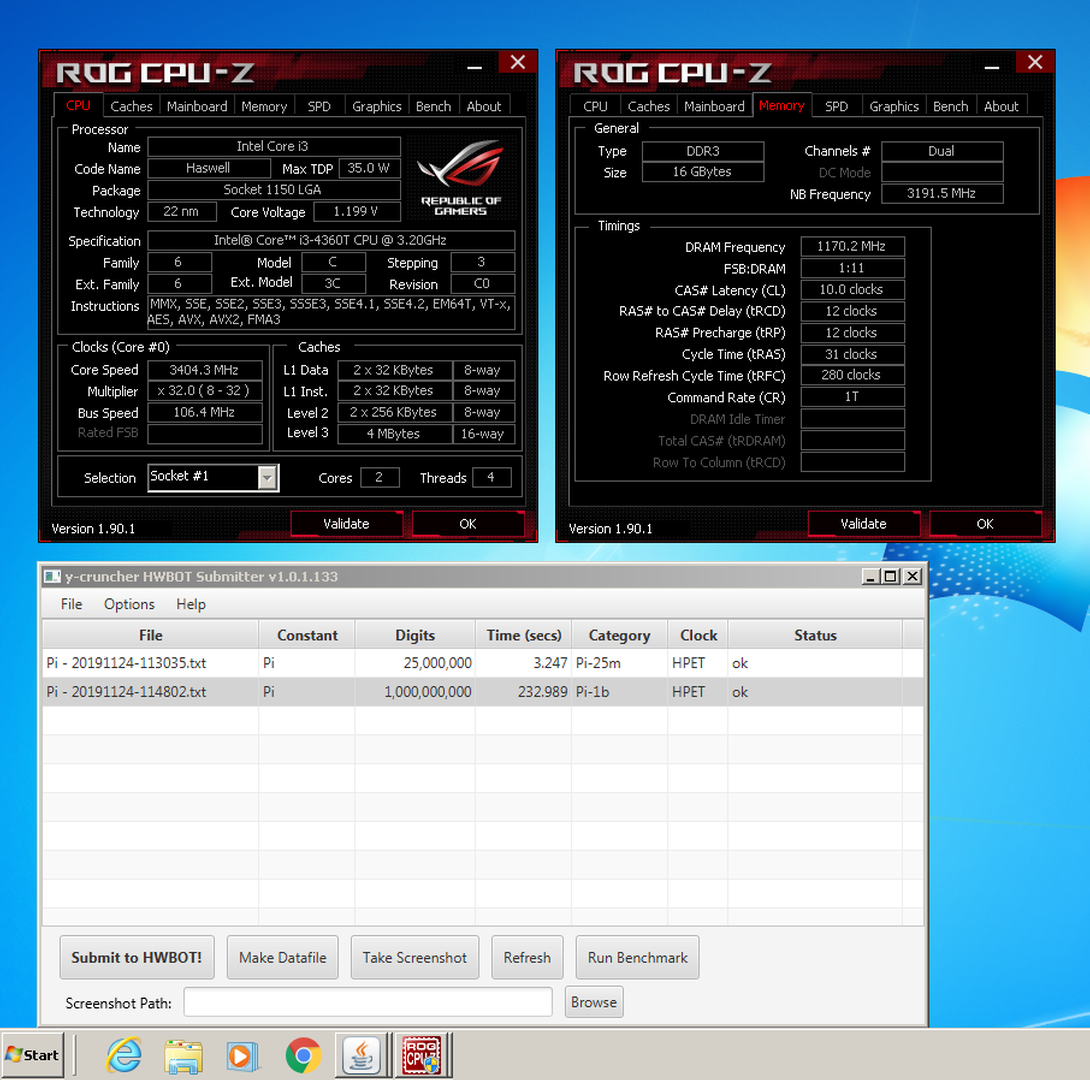Open the Windows Start menu
This screenshot has width=1090, height=1080.
click(x=33, y=1055)
